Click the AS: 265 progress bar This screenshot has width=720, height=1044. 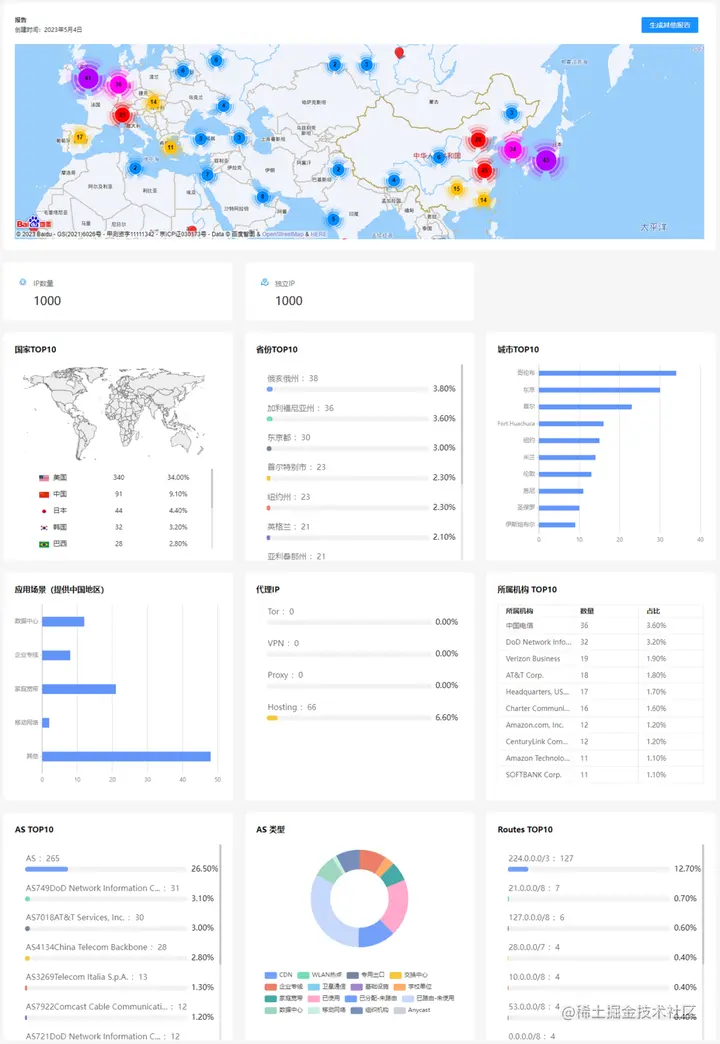(107, 869)
